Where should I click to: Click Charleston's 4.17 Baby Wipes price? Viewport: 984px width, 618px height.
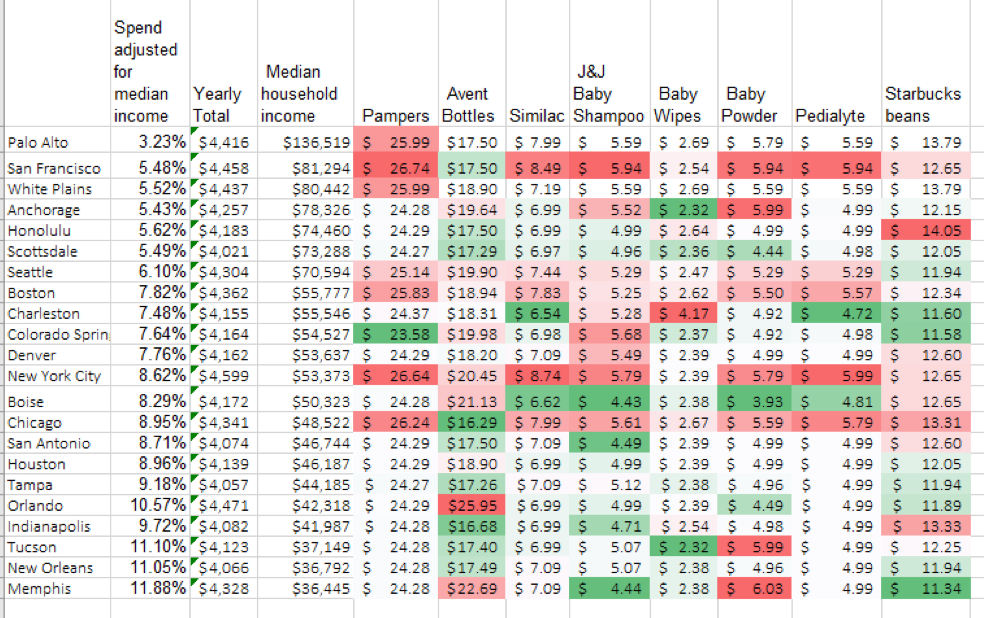684,313
